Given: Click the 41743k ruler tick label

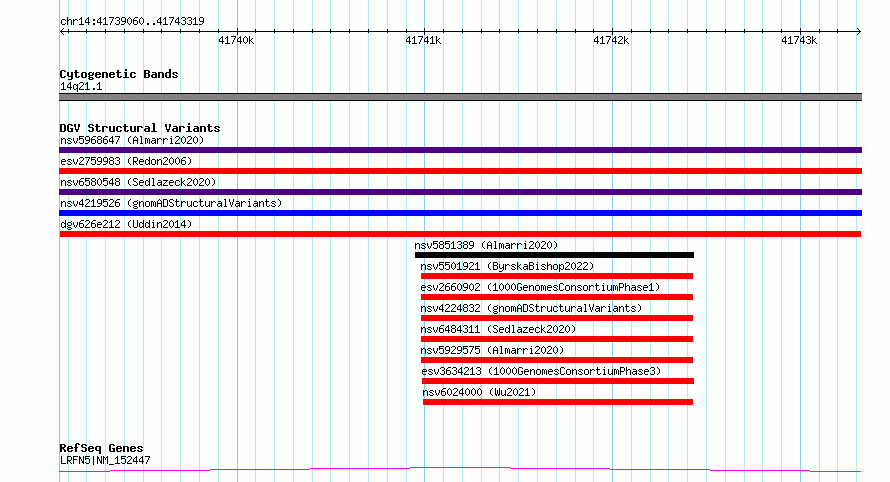Looking at the screenshot, I should [799, 40].
